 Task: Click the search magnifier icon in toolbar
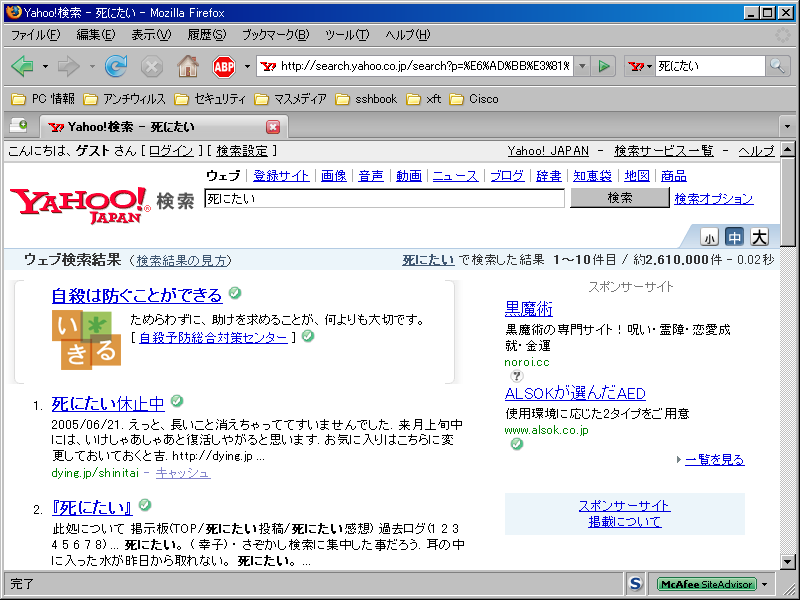(x=777, y=66)
